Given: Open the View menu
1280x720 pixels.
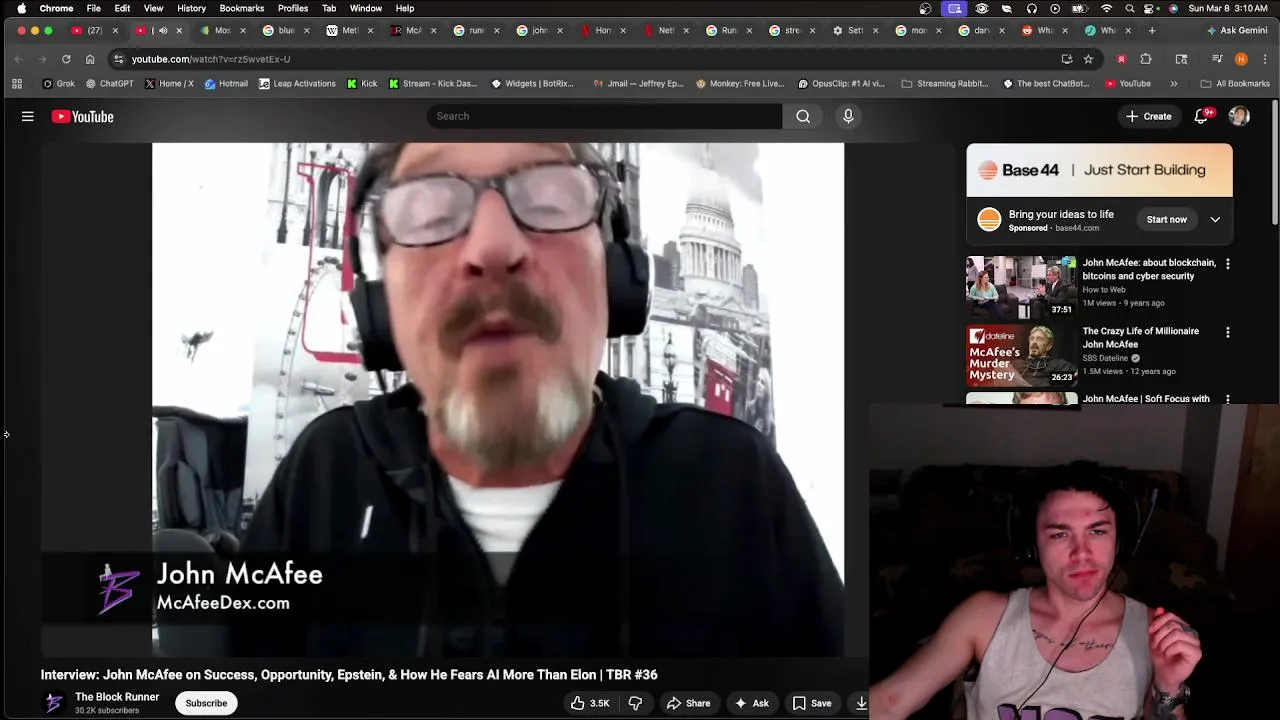Looking at the screenshot, I should [153, 8].
